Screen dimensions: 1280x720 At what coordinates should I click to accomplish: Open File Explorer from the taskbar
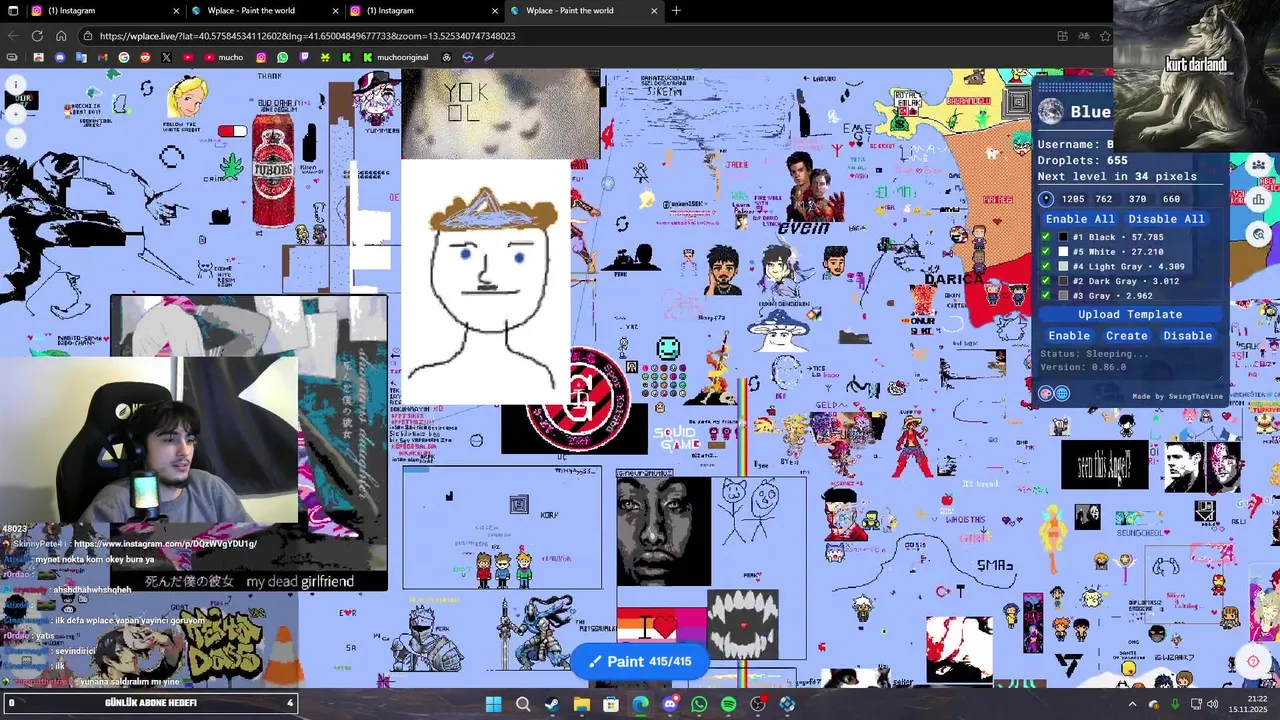tap(581, 704)
